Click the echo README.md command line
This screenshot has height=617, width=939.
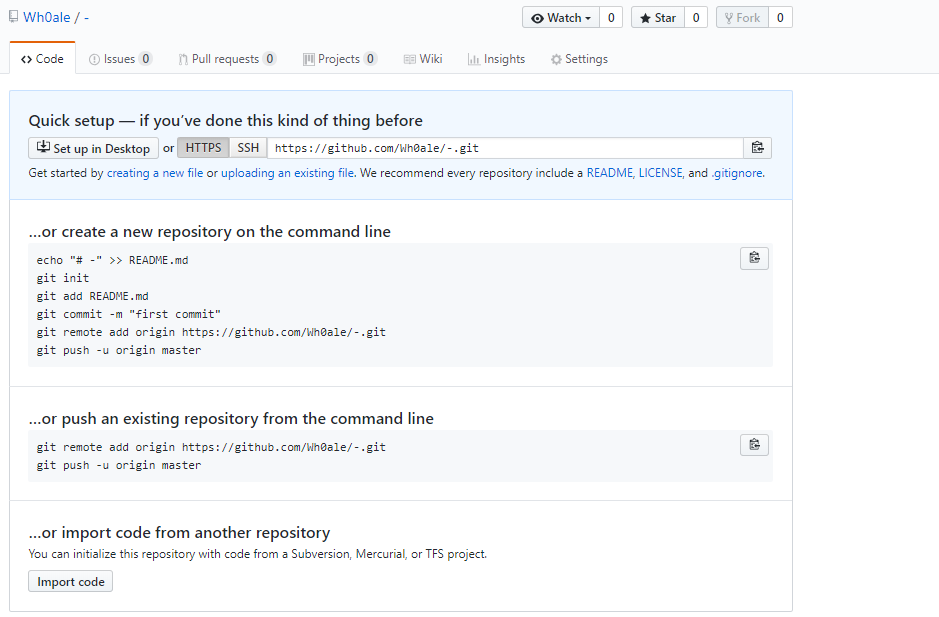[x=113, y=260]
